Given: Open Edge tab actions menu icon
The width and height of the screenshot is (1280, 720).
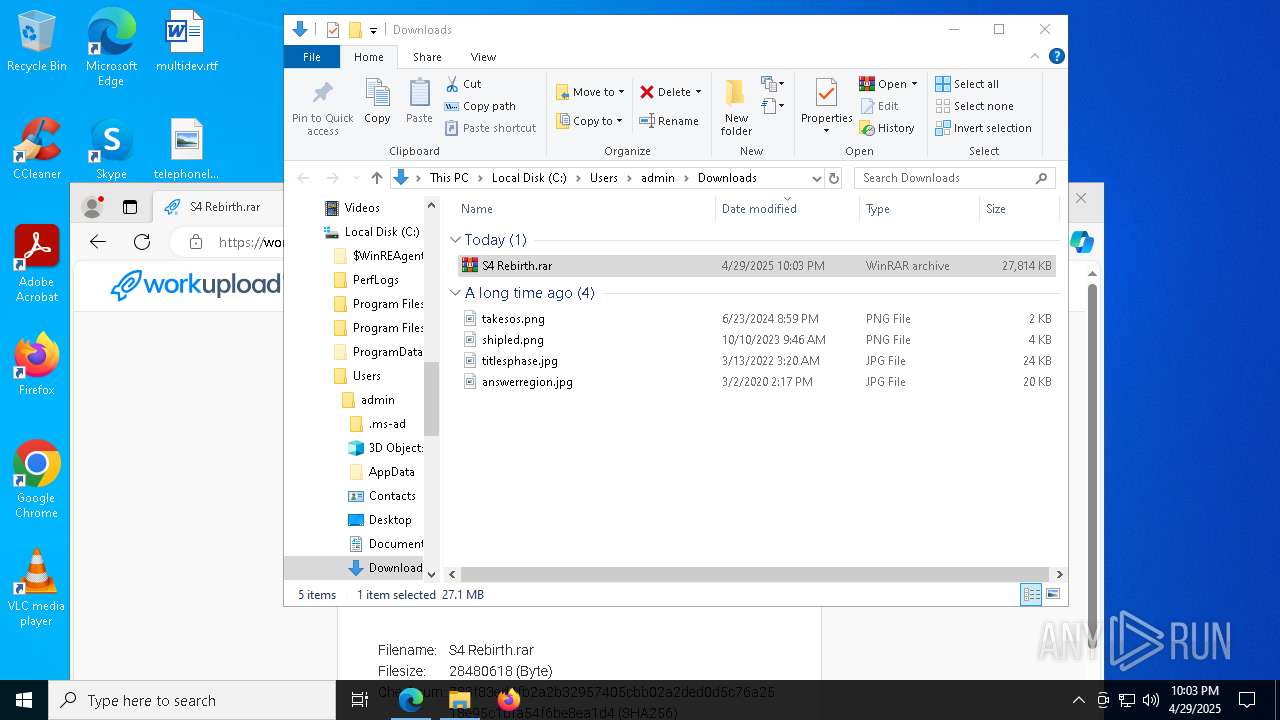Looking at the screenshot, I should coord(130,207).
